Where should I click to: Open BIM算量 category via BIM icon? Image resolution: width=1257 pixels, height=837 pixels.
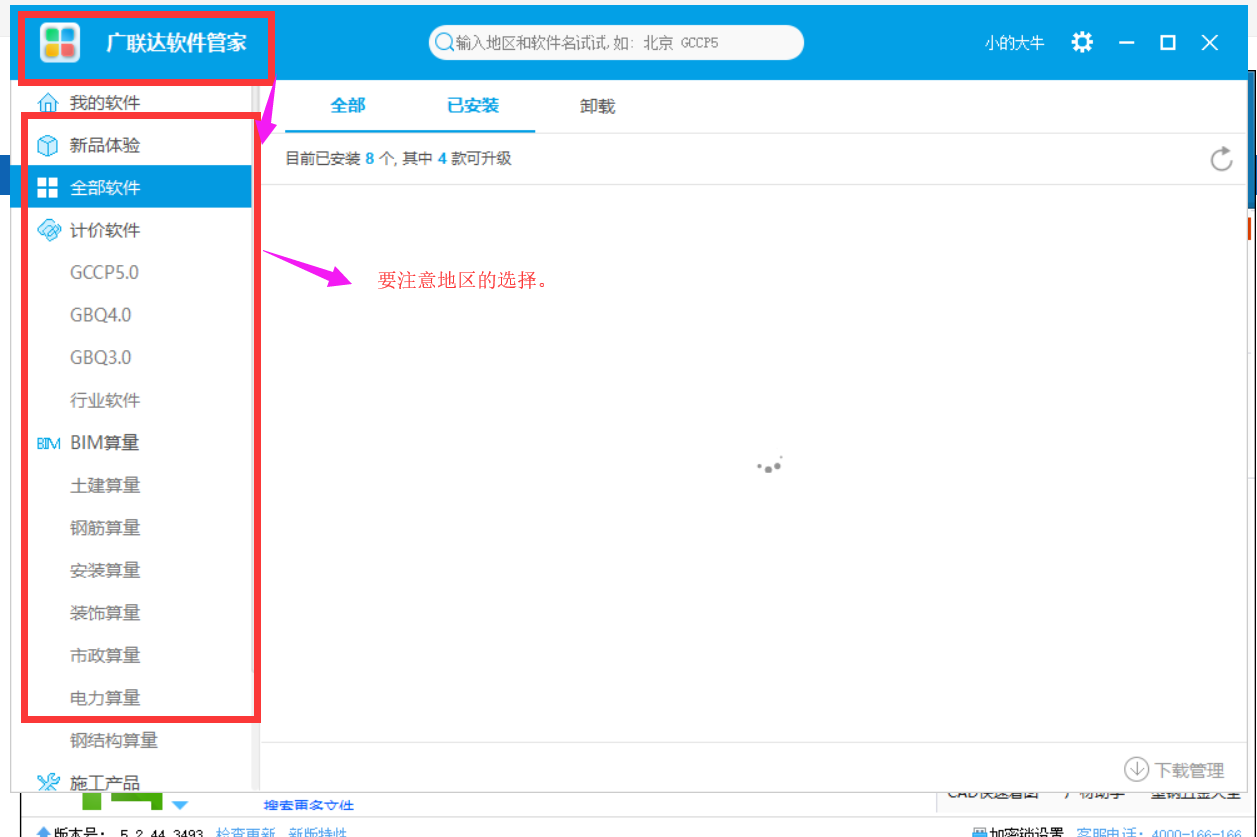pyautogui.click(x=48, y=443)
